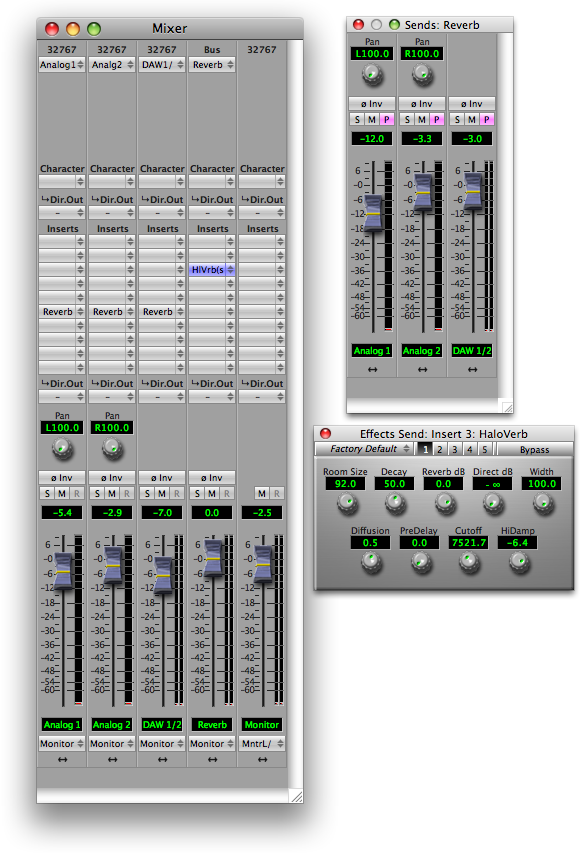This screenshot has height=853, width=583.
Task: Click the Monitor channel name label
Action: pyautogui.click(x=262, y=725)
